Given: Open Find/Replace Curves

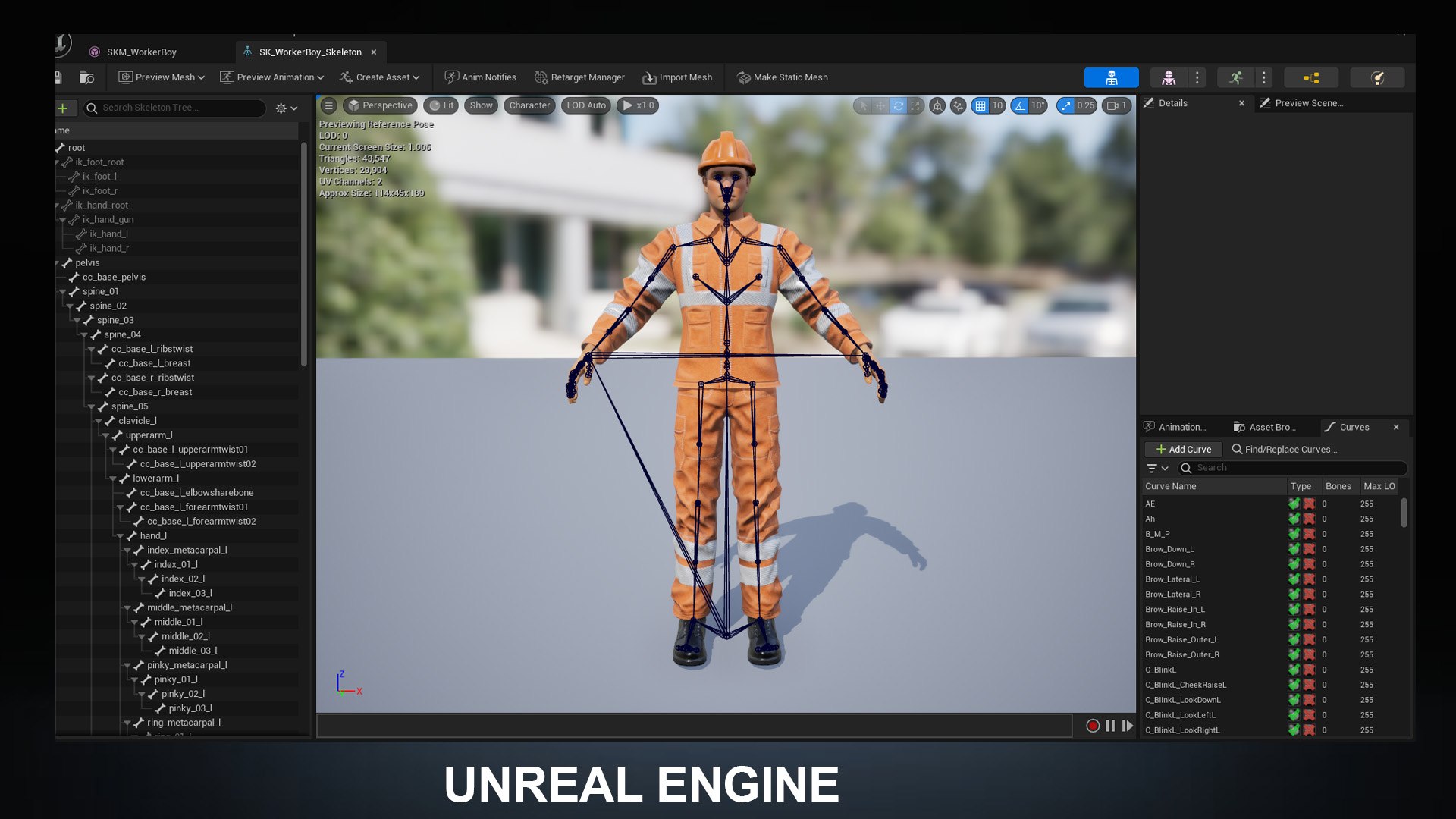Looking at the screenshot, I should tap(1285, 449).
